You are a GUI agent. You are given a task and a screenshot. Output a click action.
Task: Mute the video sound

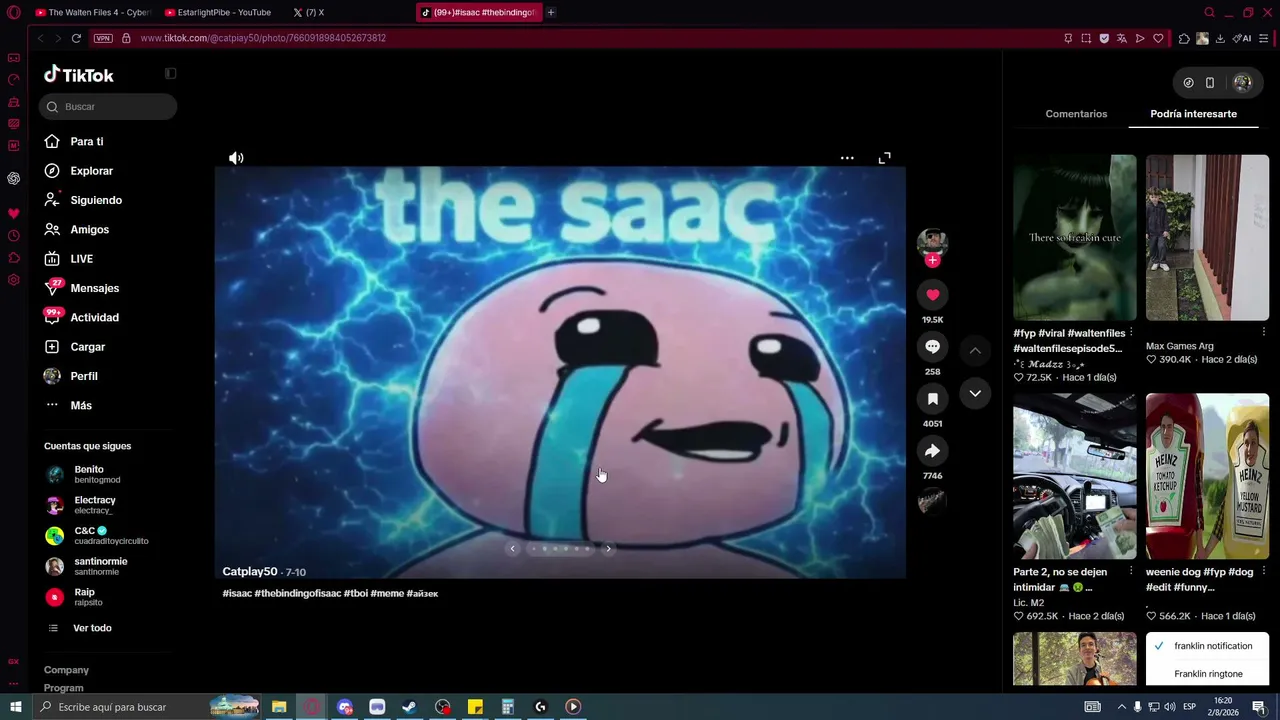pyautogui.click(x=236, y=158)
